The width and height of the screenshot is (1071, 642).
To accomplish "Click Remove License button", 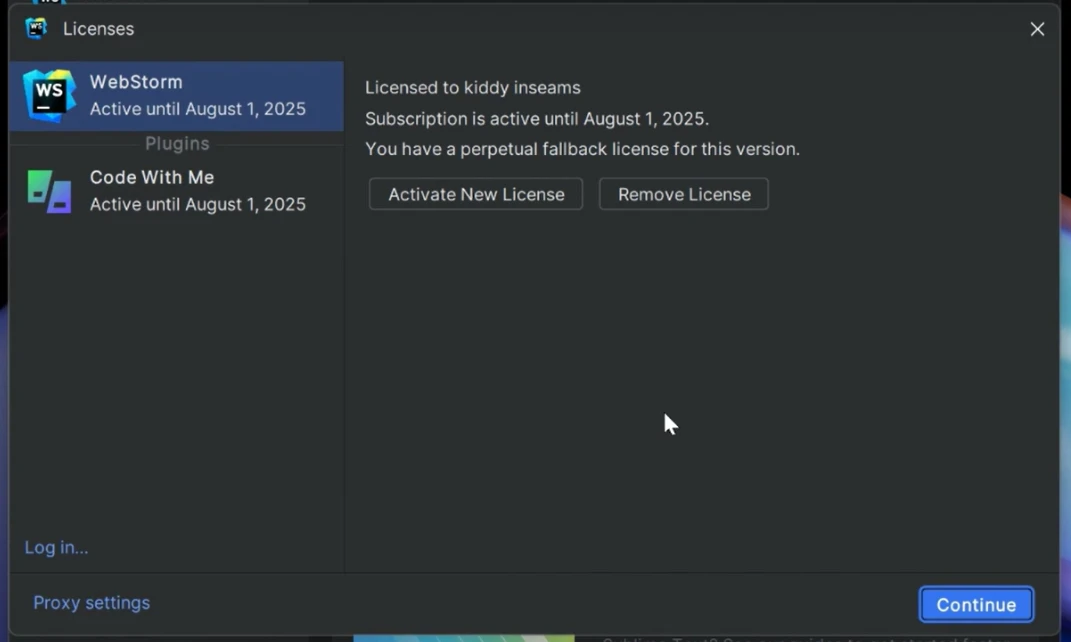I will (x=684, y=194).
